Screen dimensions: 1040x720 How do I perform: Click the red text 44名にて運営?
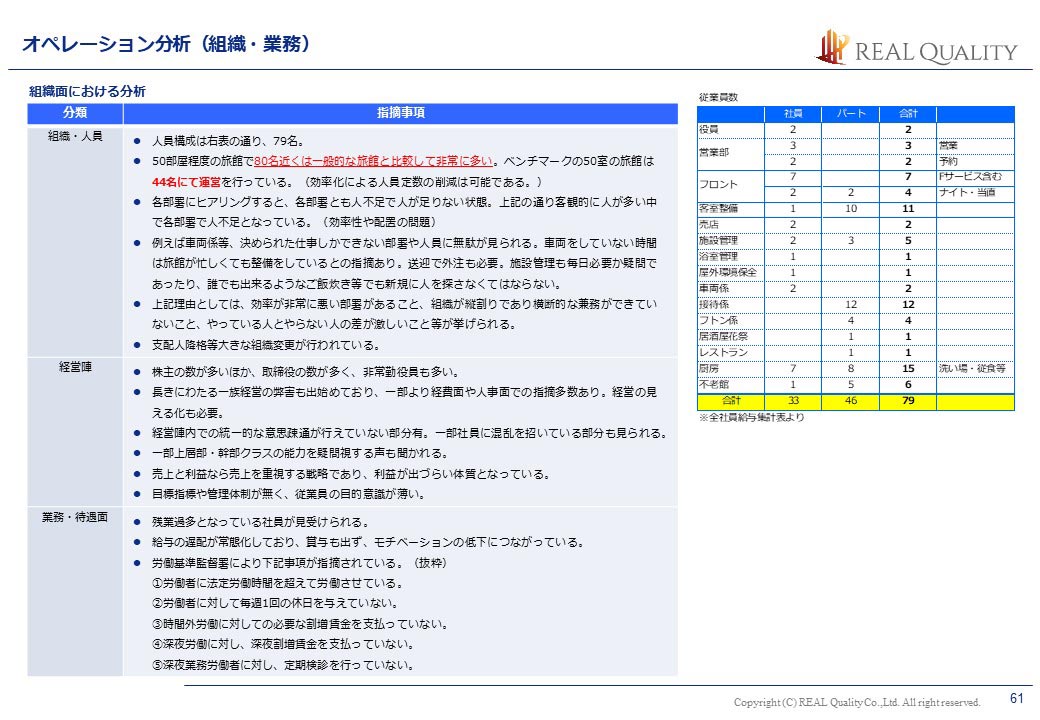click(x=186, y=182)
